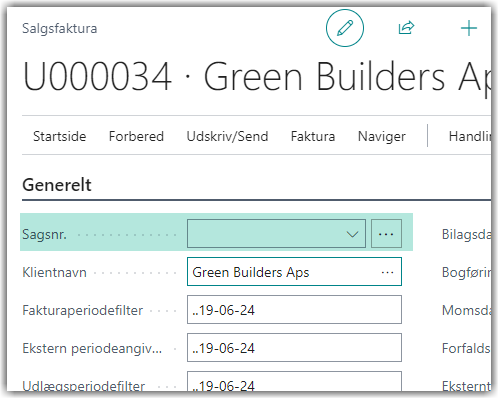
Task: Open the Naviger menu
Action: tap(382, 136)
